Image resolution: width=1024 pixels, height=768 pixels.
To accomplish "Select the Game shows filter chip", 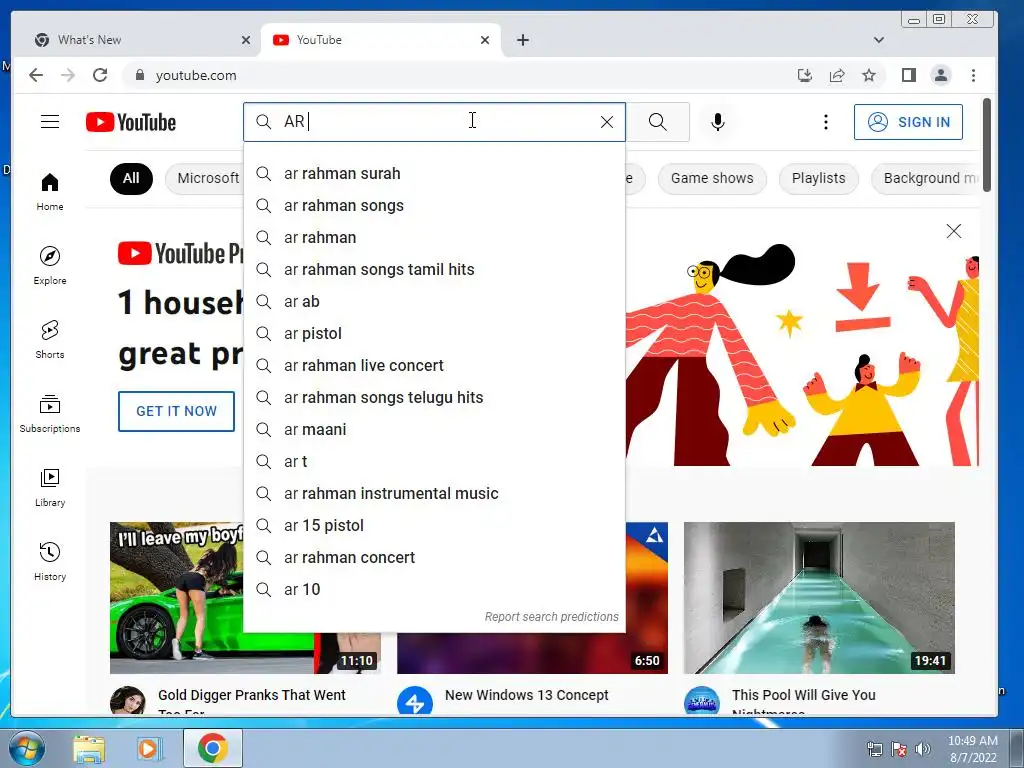I will point(712,178).
